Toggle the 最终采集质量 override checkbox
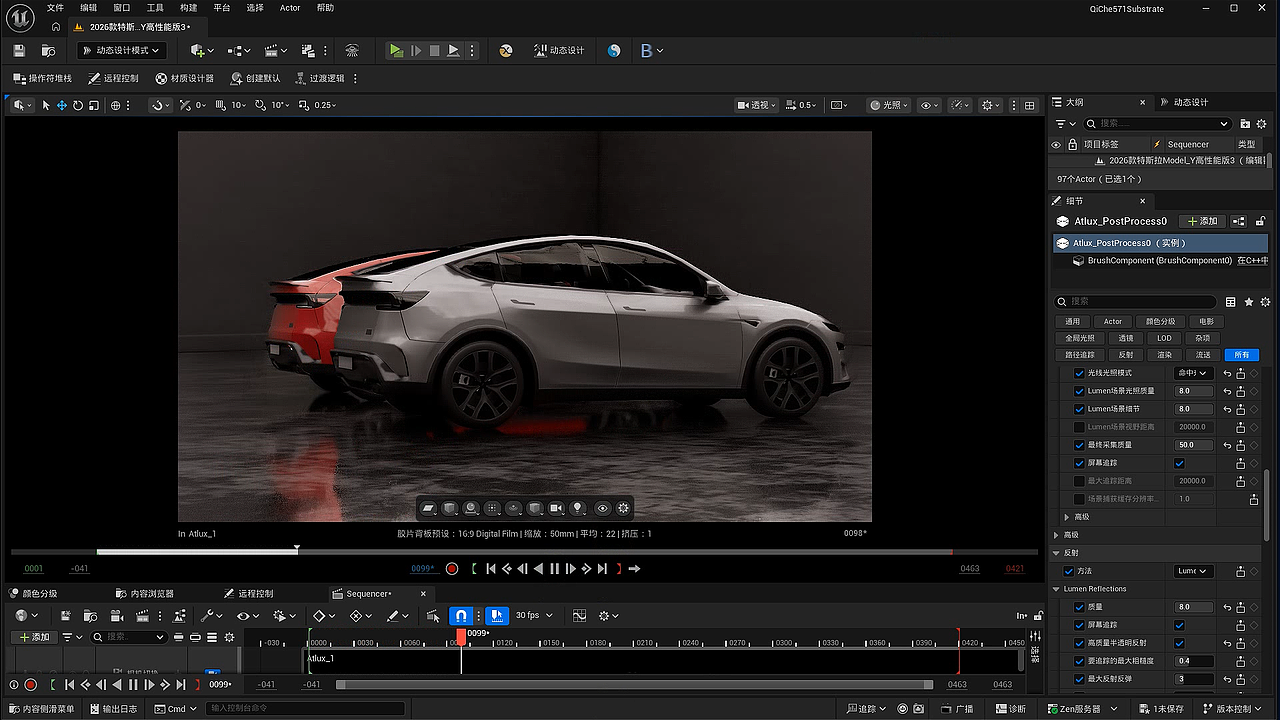This screenshot has height=720, width=1280. [x=1079, y=445]
